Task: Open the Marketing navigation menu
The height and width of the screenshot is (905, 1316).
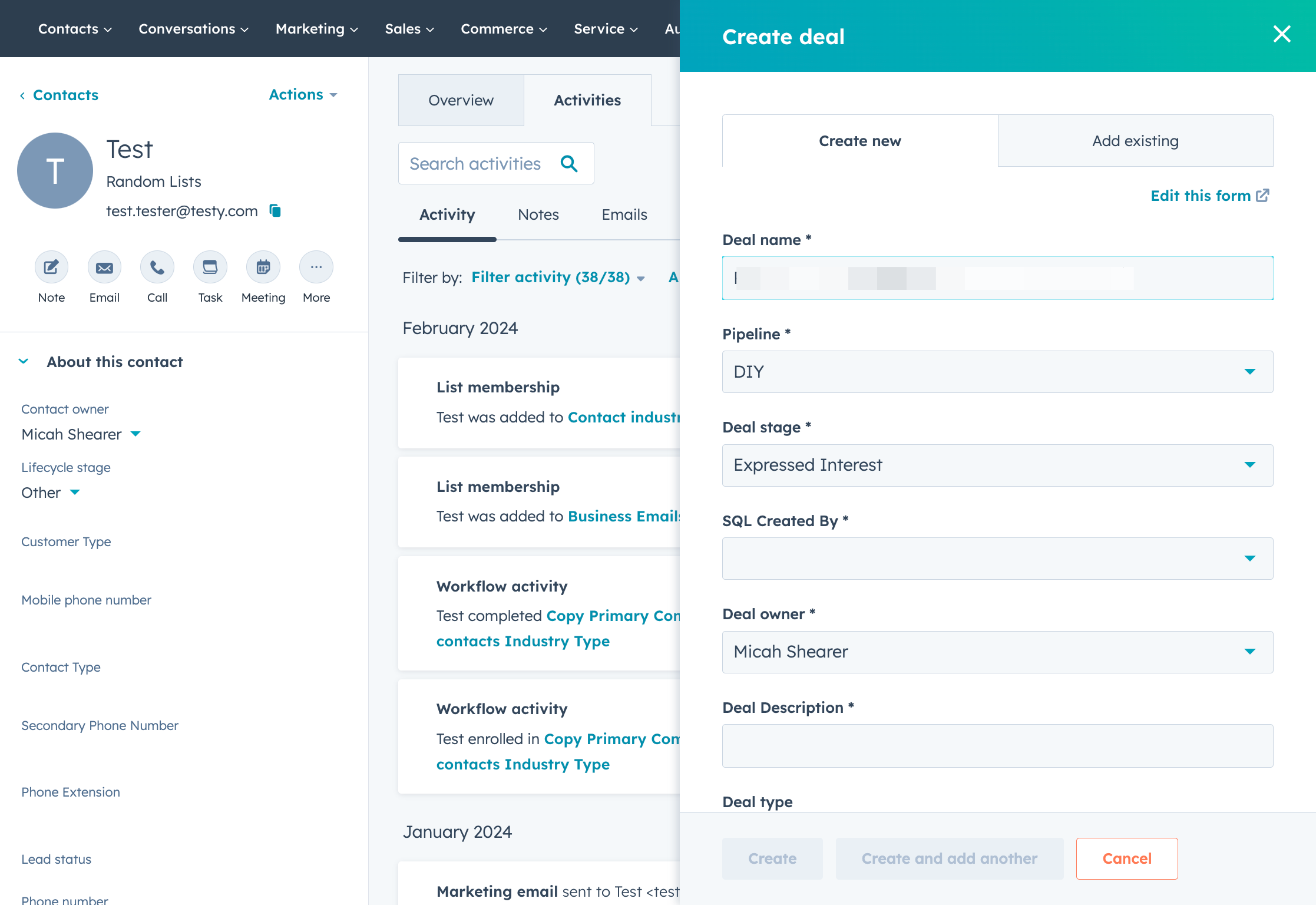Action: 317,29
